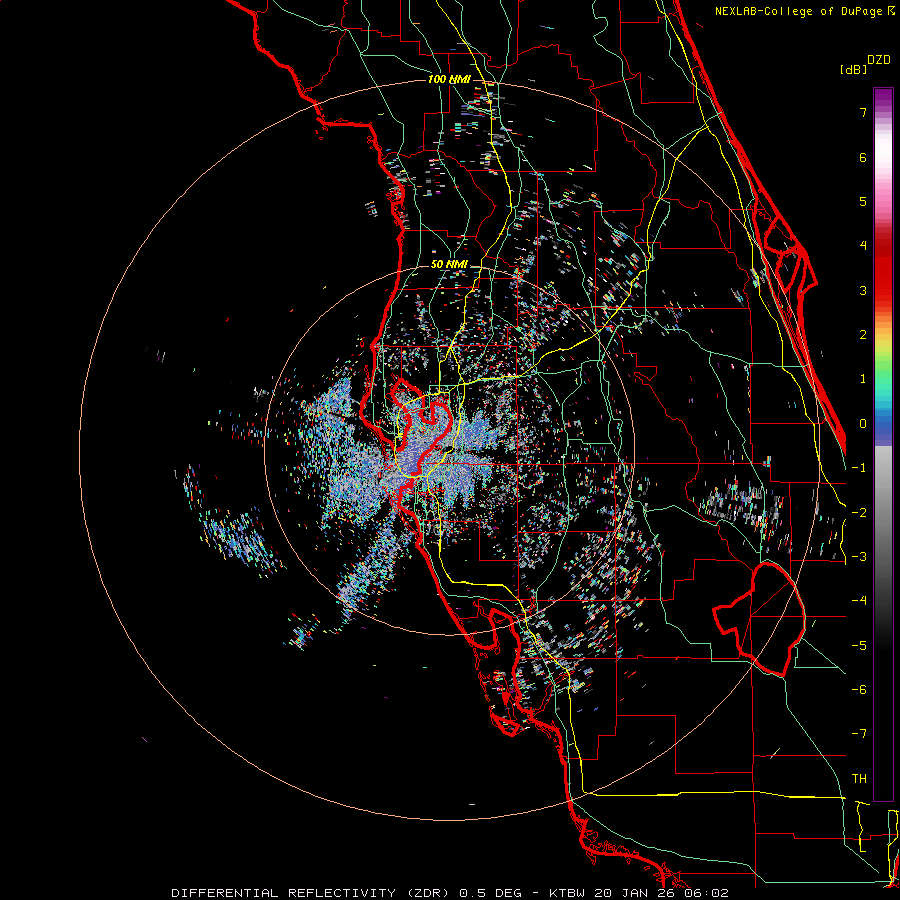
Task: Click the 20 JAN 26 06:02 timestamp
Action: point(661,893)
